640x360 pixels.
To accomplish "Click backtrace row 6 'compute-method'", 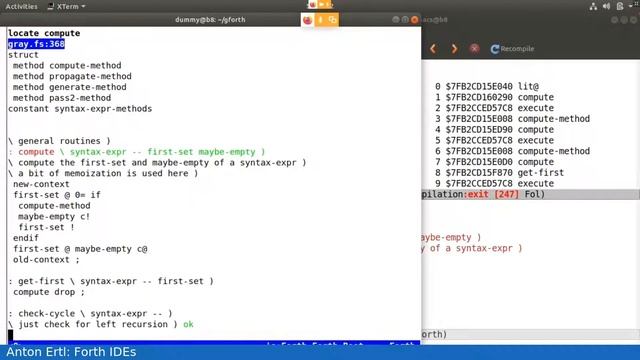I will pyautogui.click(x=512, y=151).
